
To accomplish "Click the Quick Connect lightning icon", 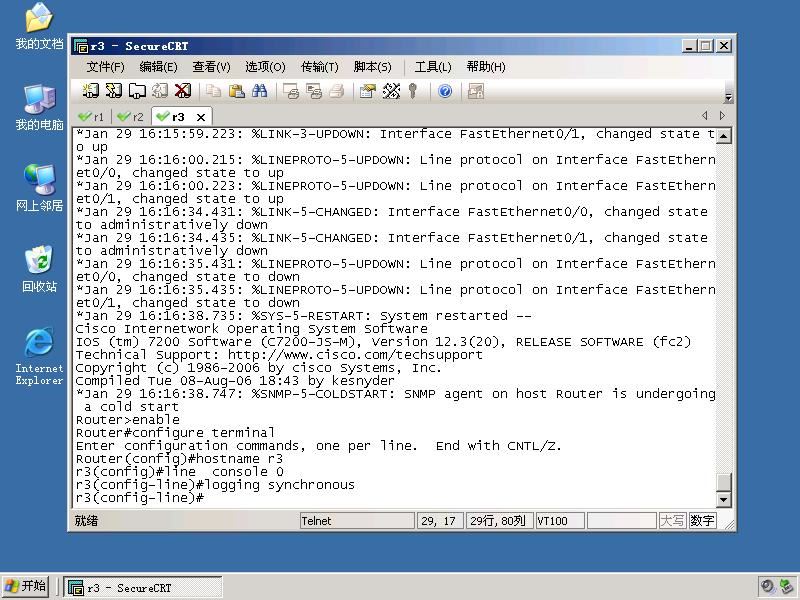I will 114,91.
